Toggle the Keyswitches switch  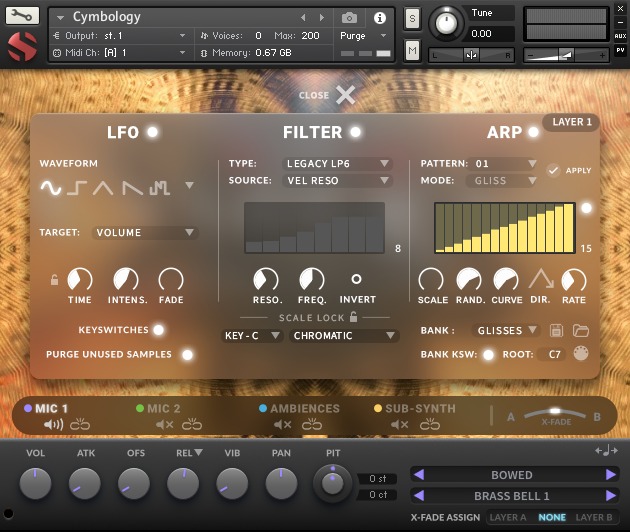tap(159, 330)
